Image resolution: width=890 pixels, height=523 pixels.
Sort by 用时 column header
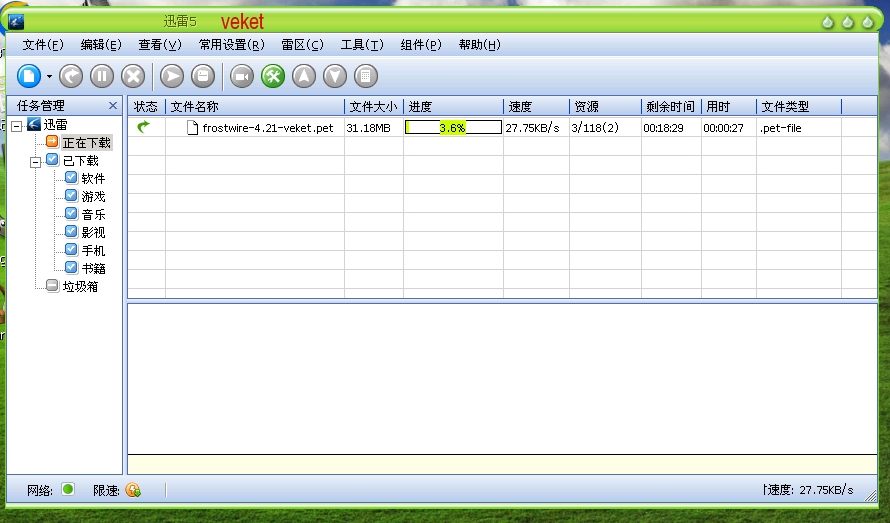(729, 106)
